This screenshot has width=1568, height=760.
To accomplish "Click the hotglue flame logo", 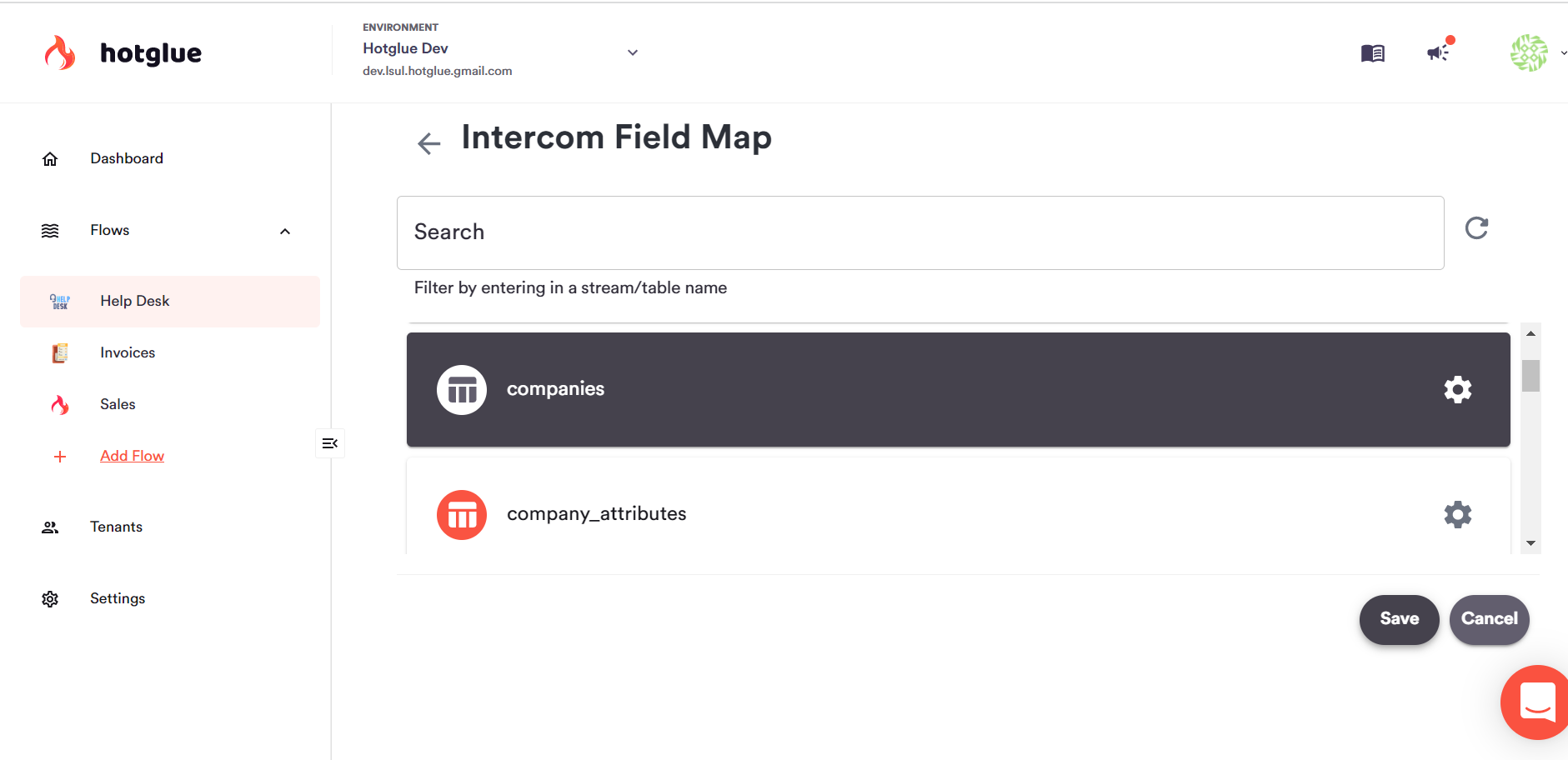I will pyautogui.click(x=59, y=52).
